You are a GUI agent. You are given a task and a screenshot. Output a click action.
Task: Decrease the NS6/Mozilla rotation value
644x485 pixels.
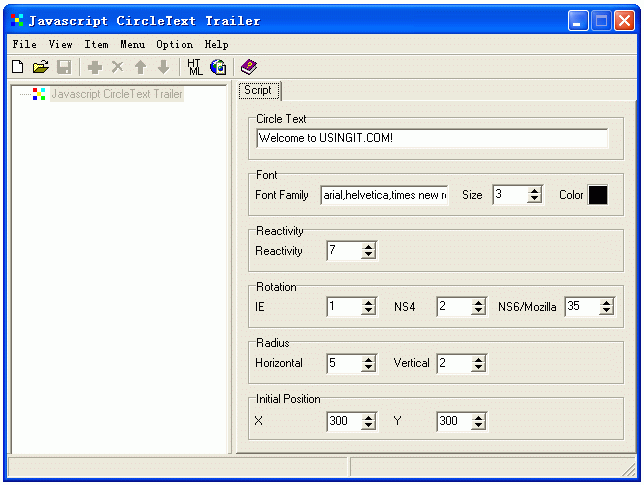(x=606, y=311)
